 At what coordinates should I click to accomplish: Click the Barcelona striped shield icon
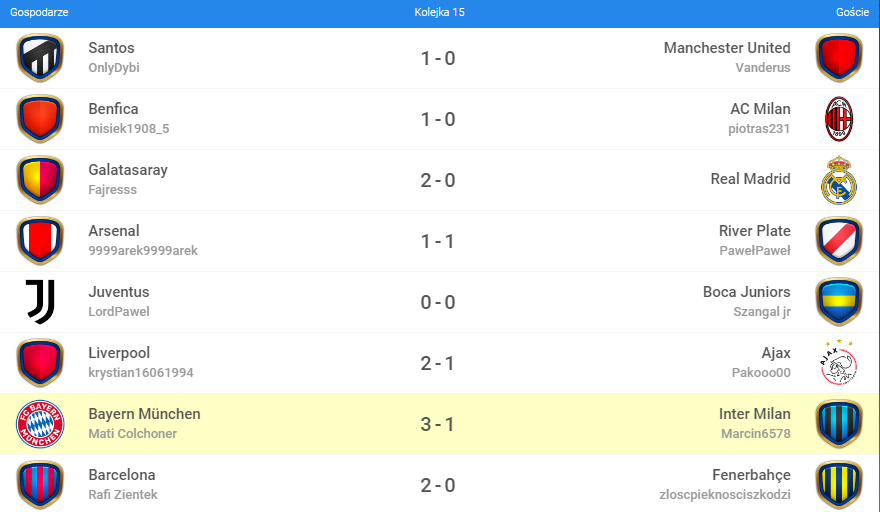(x=40, y=485)
